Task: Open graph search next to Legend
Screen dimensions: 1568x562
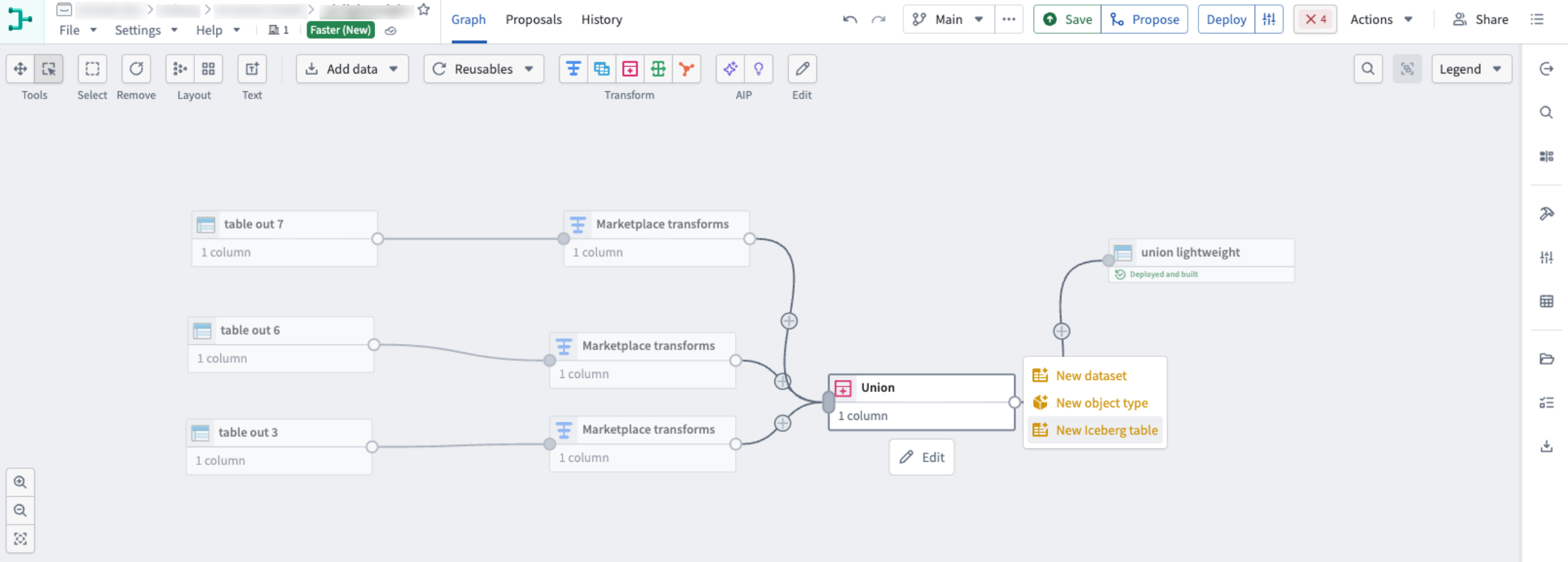Action: tap(1368, 69)
